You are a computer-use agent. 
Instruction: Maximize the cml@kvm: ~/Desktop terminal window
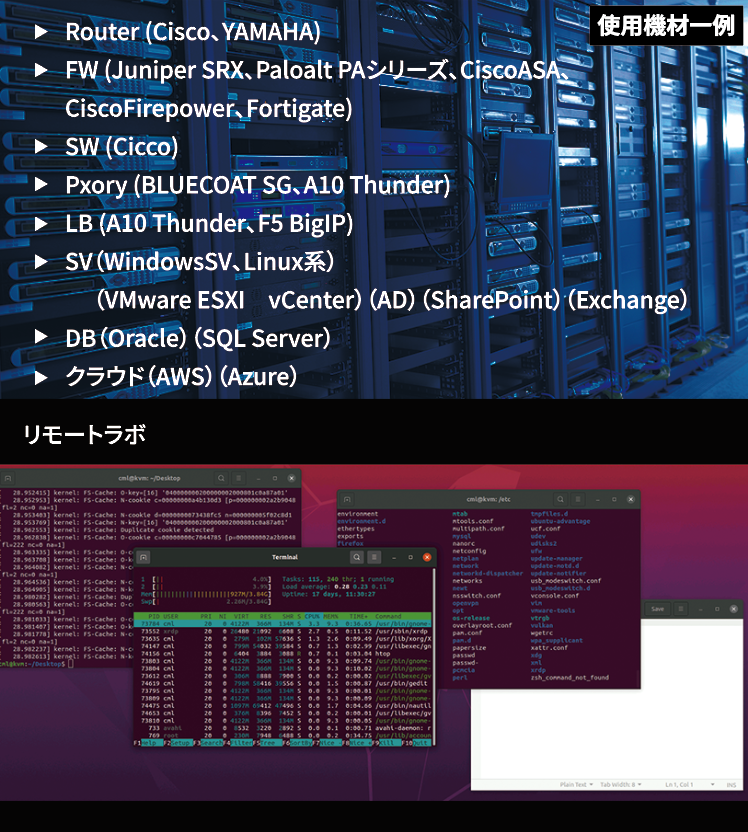click(x=275, y=478)
